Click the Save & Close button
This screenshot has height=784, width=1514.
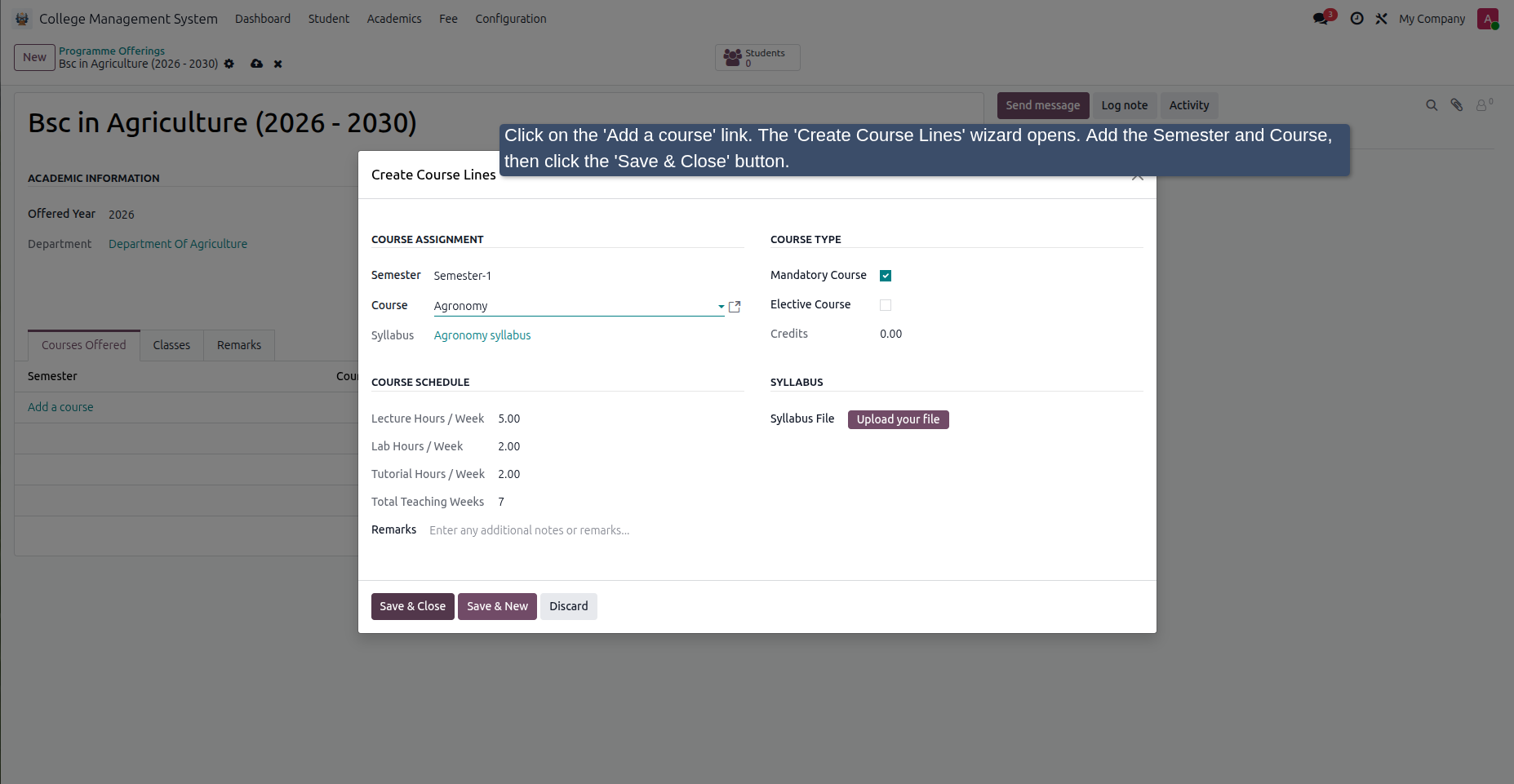click(x=413, y=606)
